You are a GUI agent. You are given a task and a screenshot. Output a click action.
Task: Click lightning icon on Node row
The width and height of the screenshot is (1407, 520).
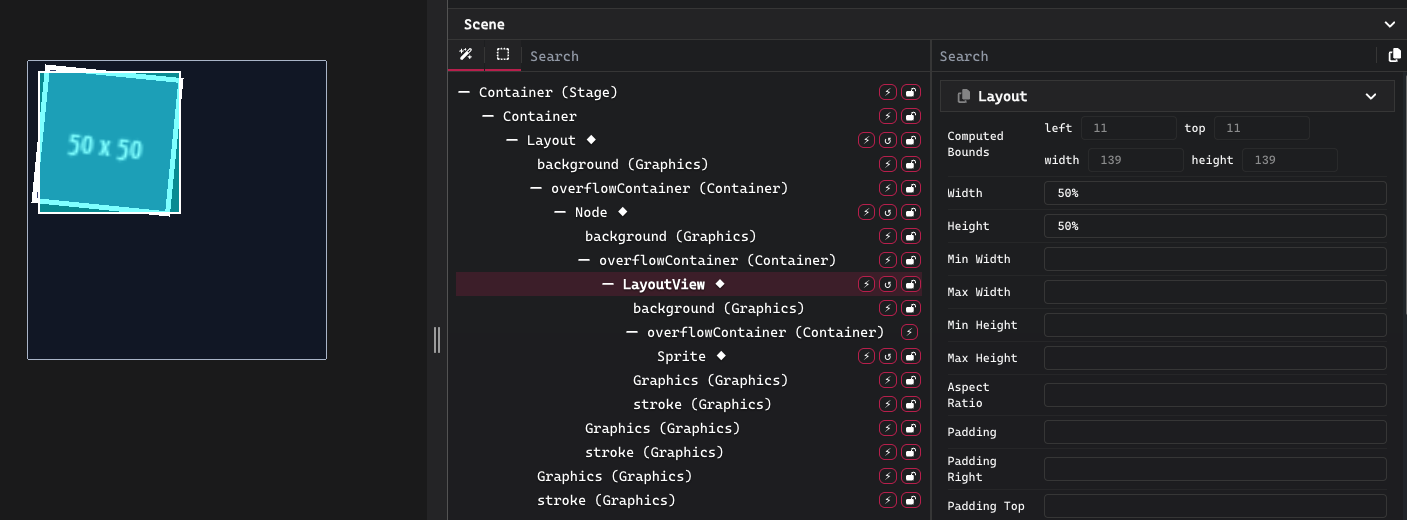pyautogui.click(x=866, y=212)
